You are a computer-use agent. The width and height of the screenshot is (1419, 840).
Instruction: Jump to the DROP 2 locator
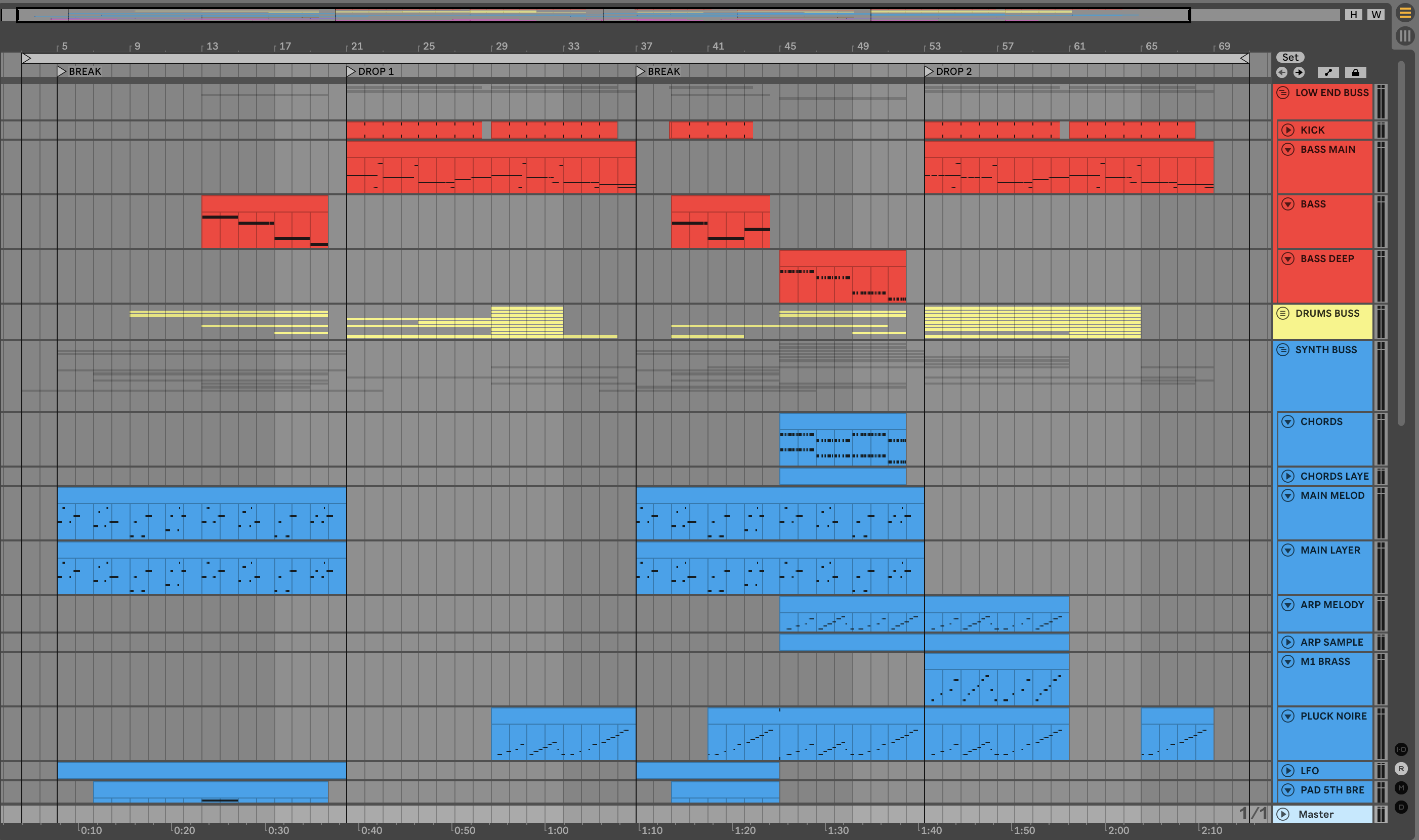(929, 71)
